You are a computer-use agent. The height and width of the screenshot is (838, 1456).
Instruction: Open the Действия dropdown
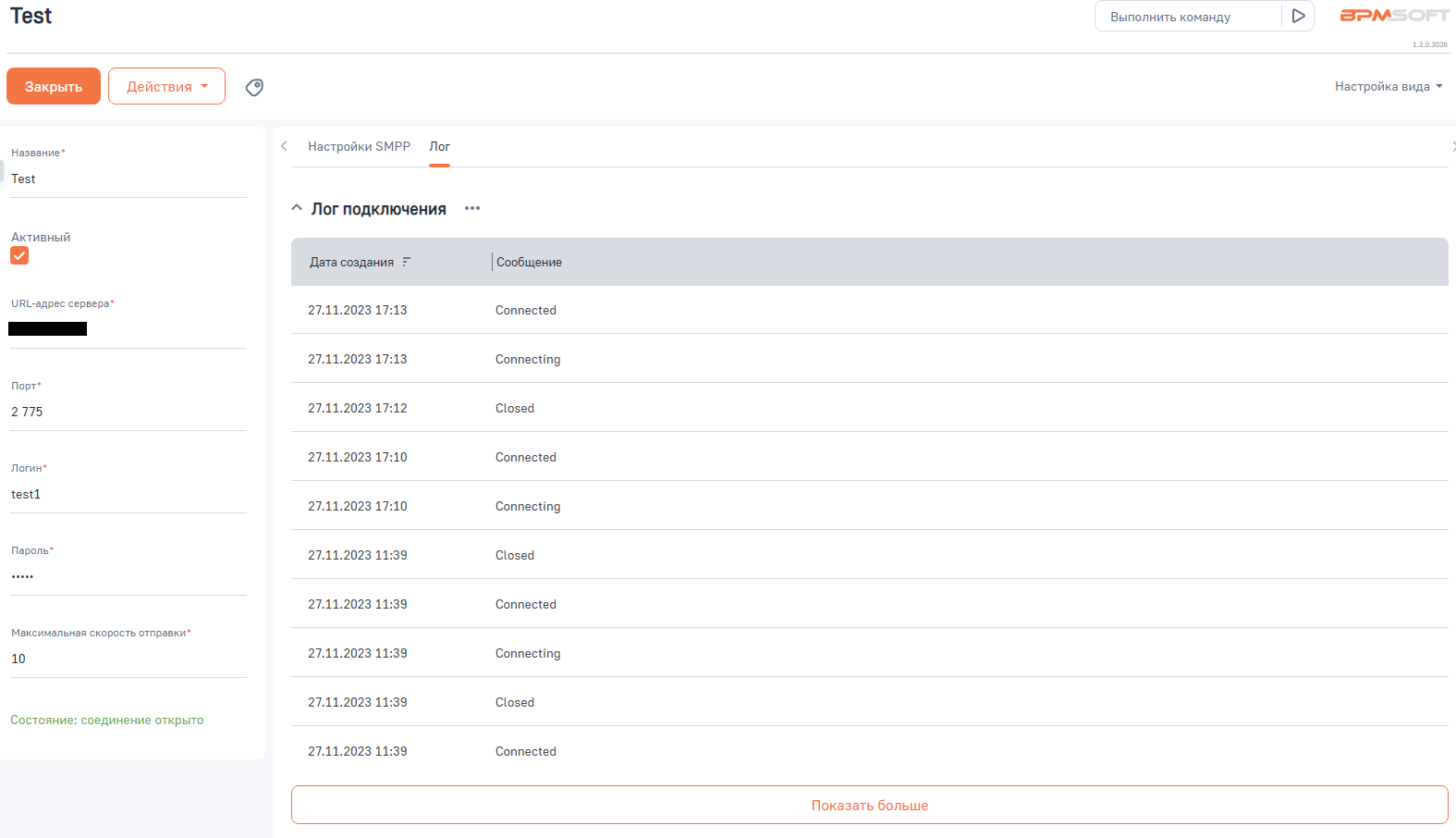(x=166, y=86)
